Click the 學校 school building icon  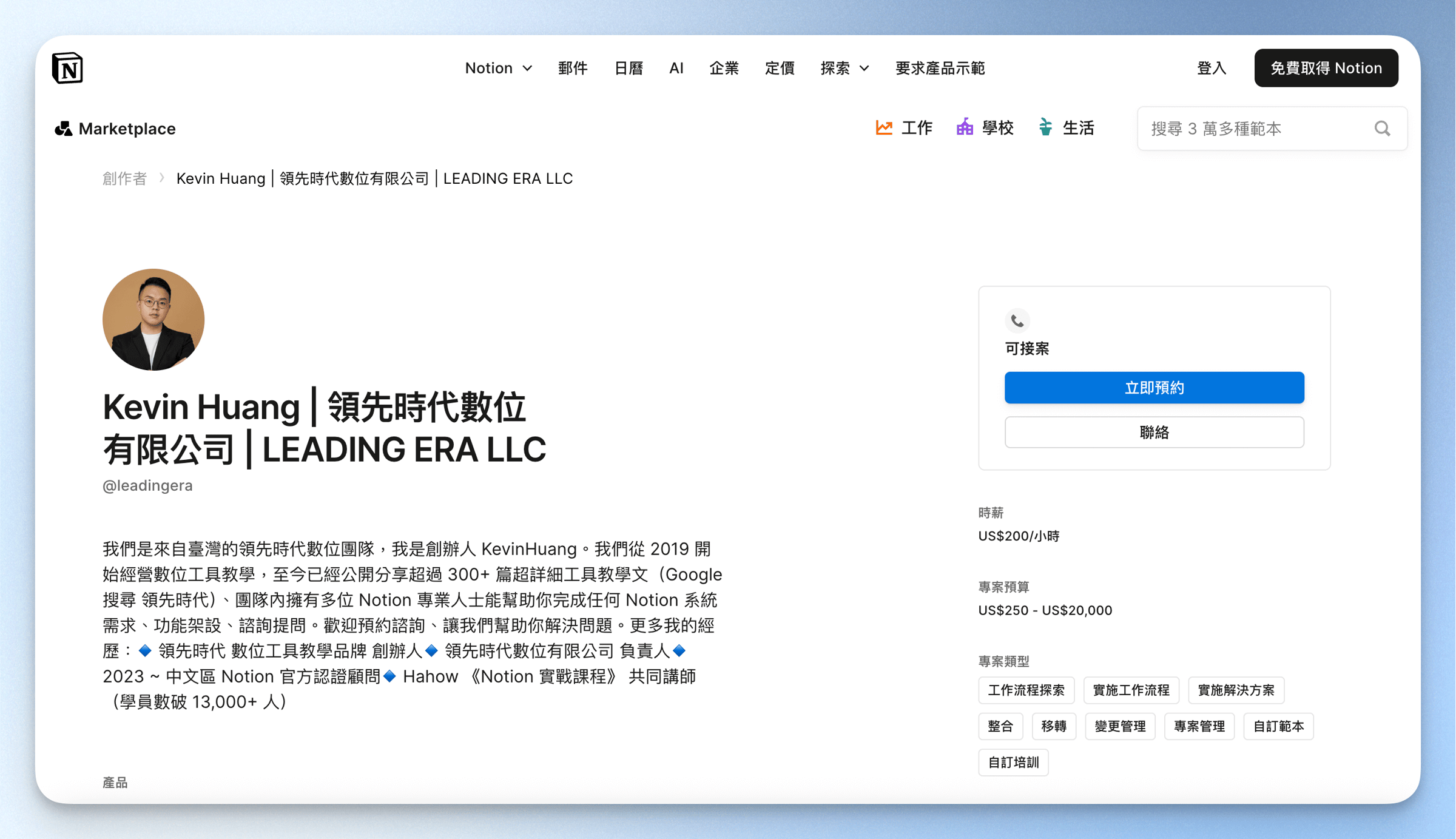(965, 128)
